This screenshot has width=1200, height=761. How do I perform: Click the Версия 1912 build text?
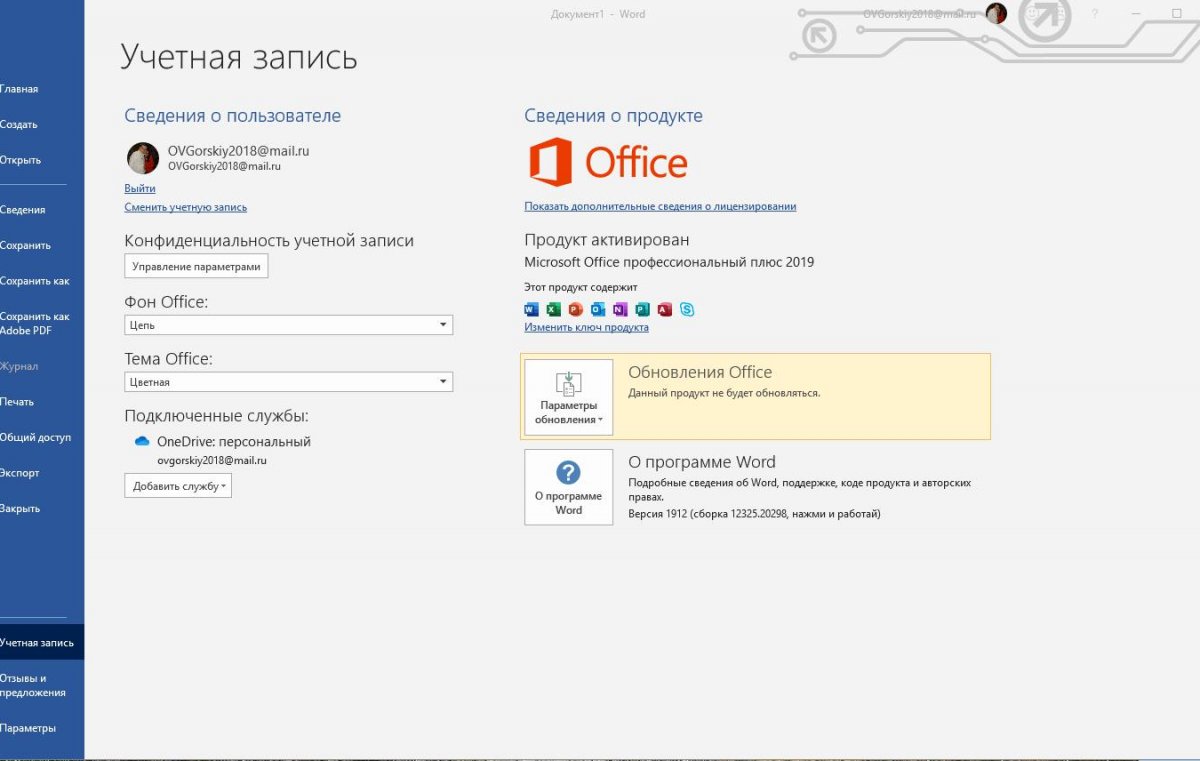click(754, 513)
